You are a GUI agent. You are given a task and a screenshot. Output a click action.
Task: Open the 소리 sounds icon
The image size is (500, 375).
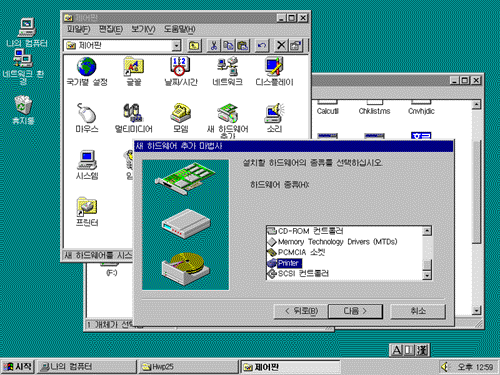[274, 118]
